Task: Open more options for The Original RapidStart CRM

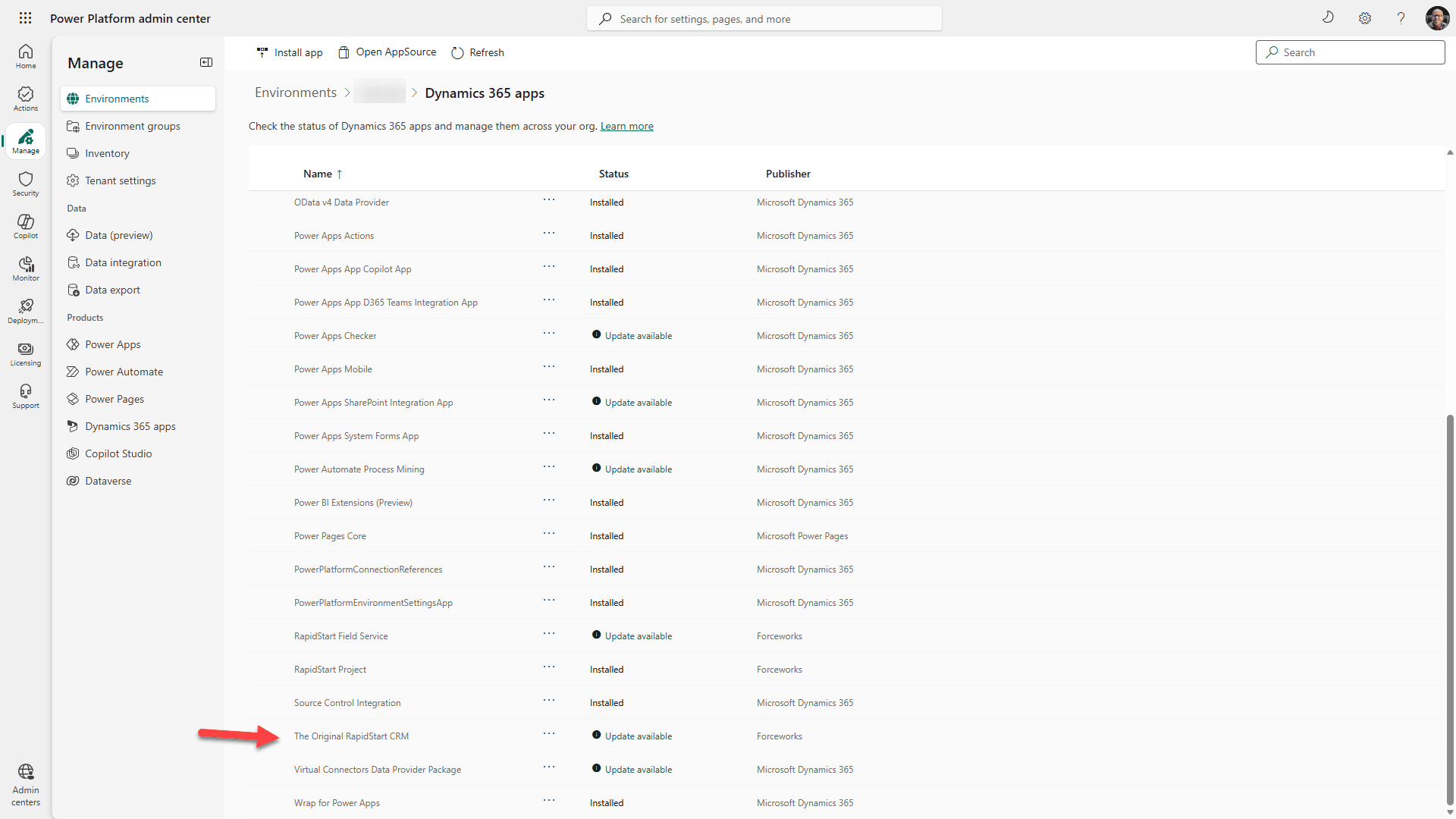Action: coord(549,734)
